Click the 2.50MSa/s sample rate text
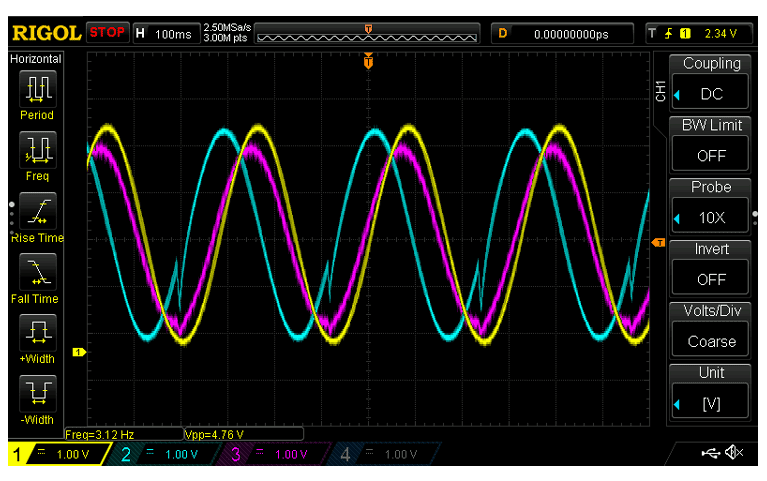The image size is (767, 481). tap(227, 27)
